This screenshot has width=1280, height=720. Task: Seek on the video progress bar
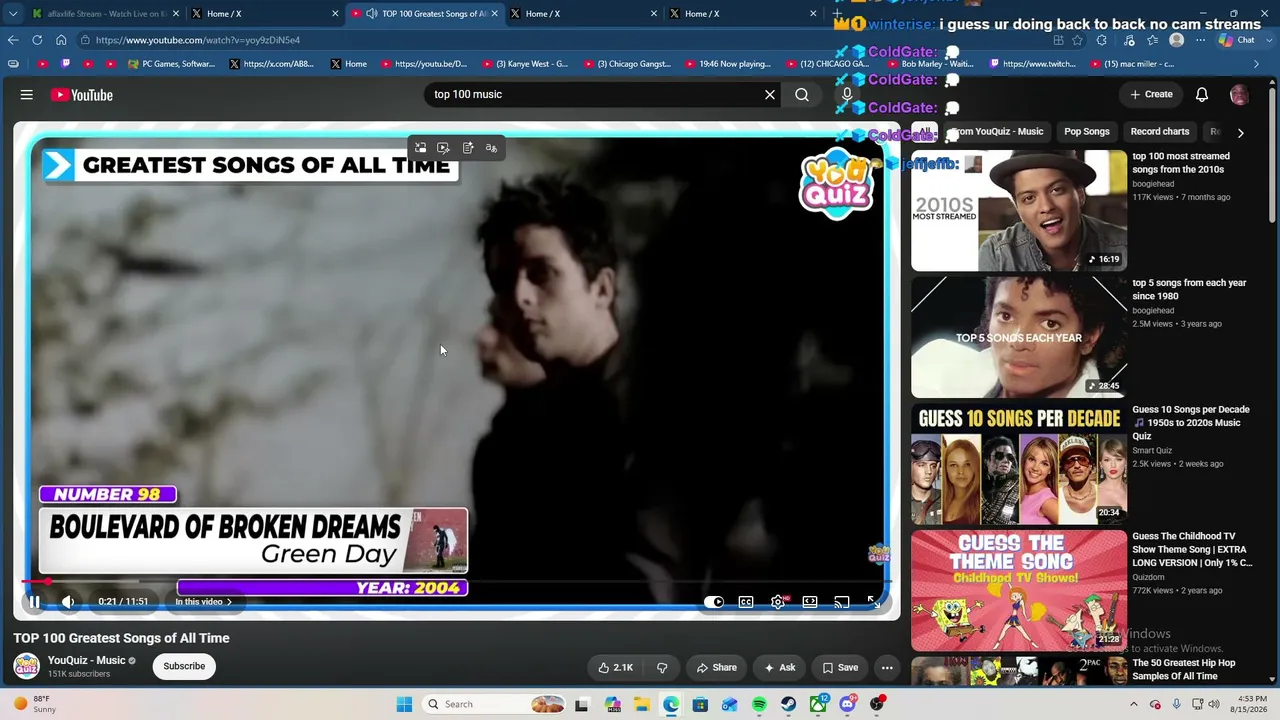[457, 581]
